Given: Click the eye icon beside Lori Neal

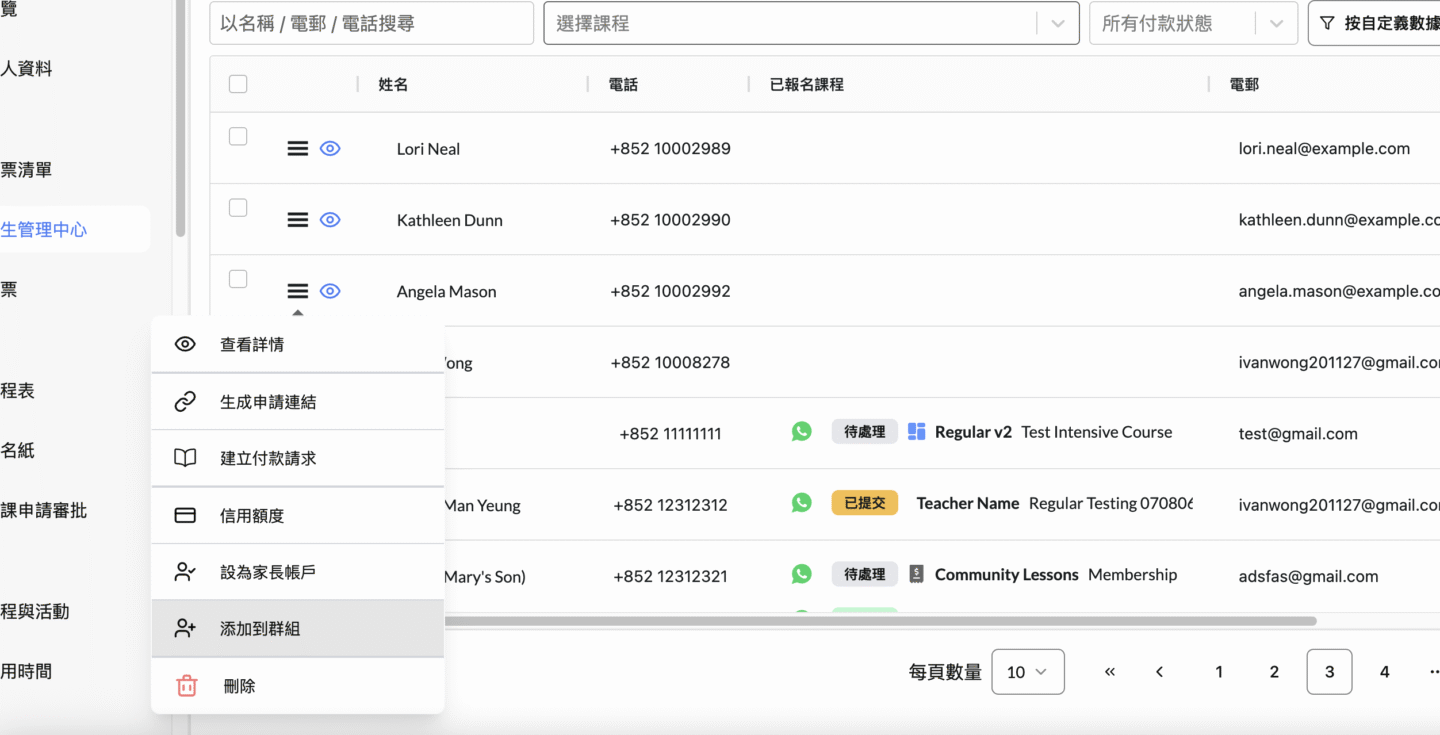Looking at the screenshot, I should tap(330, 149).
